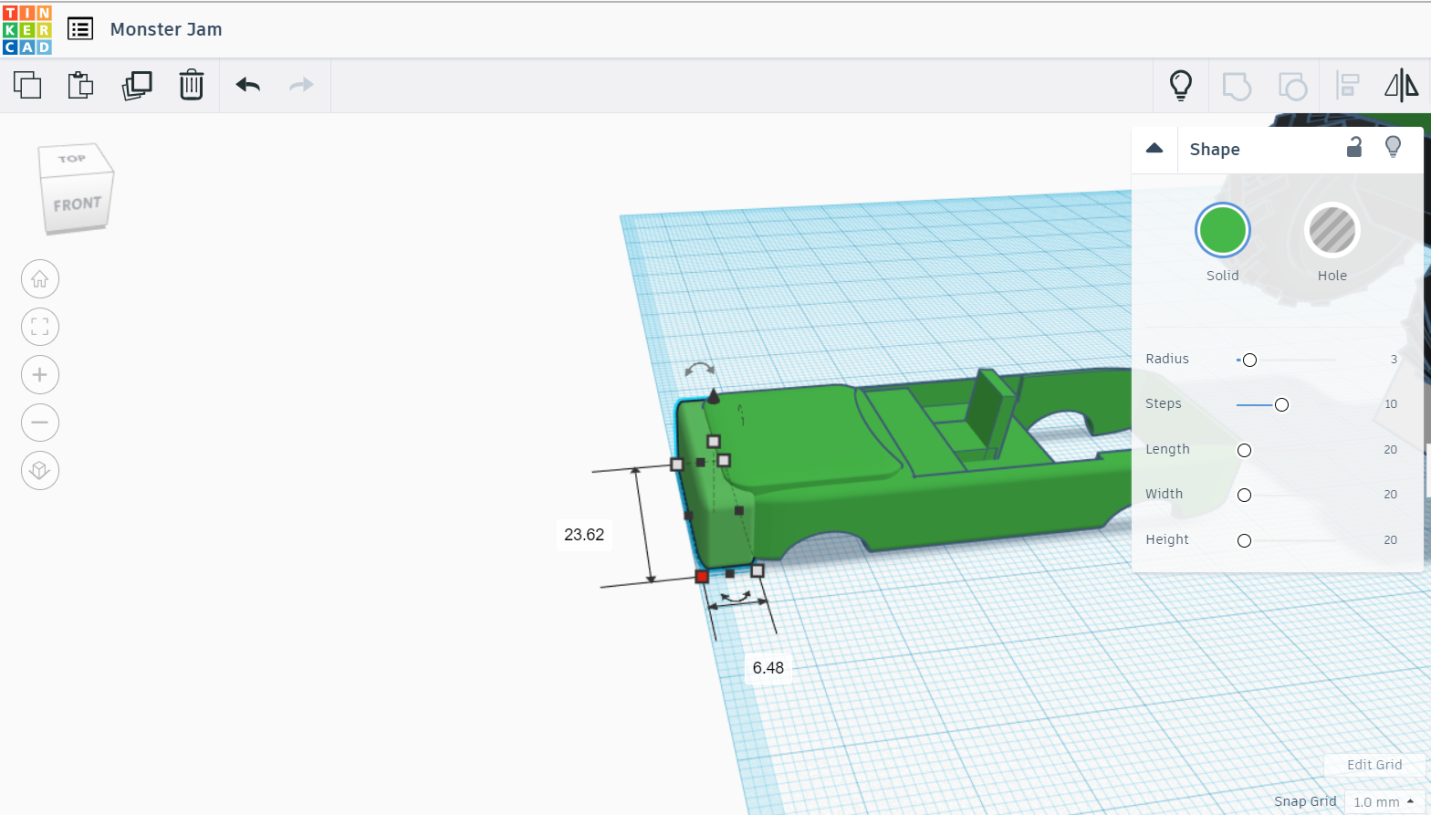The height and width of the screenshot is (815, 1431).
Task: Click the Length slider handle
Action: pyautogui.click(x=1244, y=451)
